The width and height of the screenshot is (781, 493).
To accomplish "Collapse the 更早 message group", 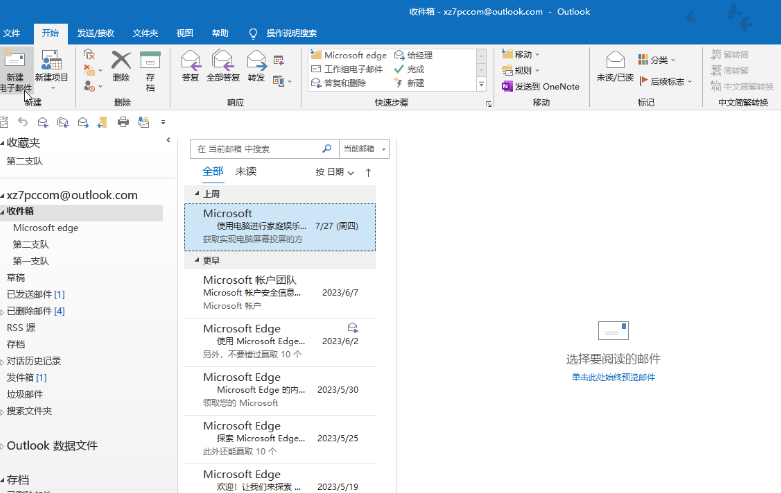I will pyautogui.click(x=197, y=260).
